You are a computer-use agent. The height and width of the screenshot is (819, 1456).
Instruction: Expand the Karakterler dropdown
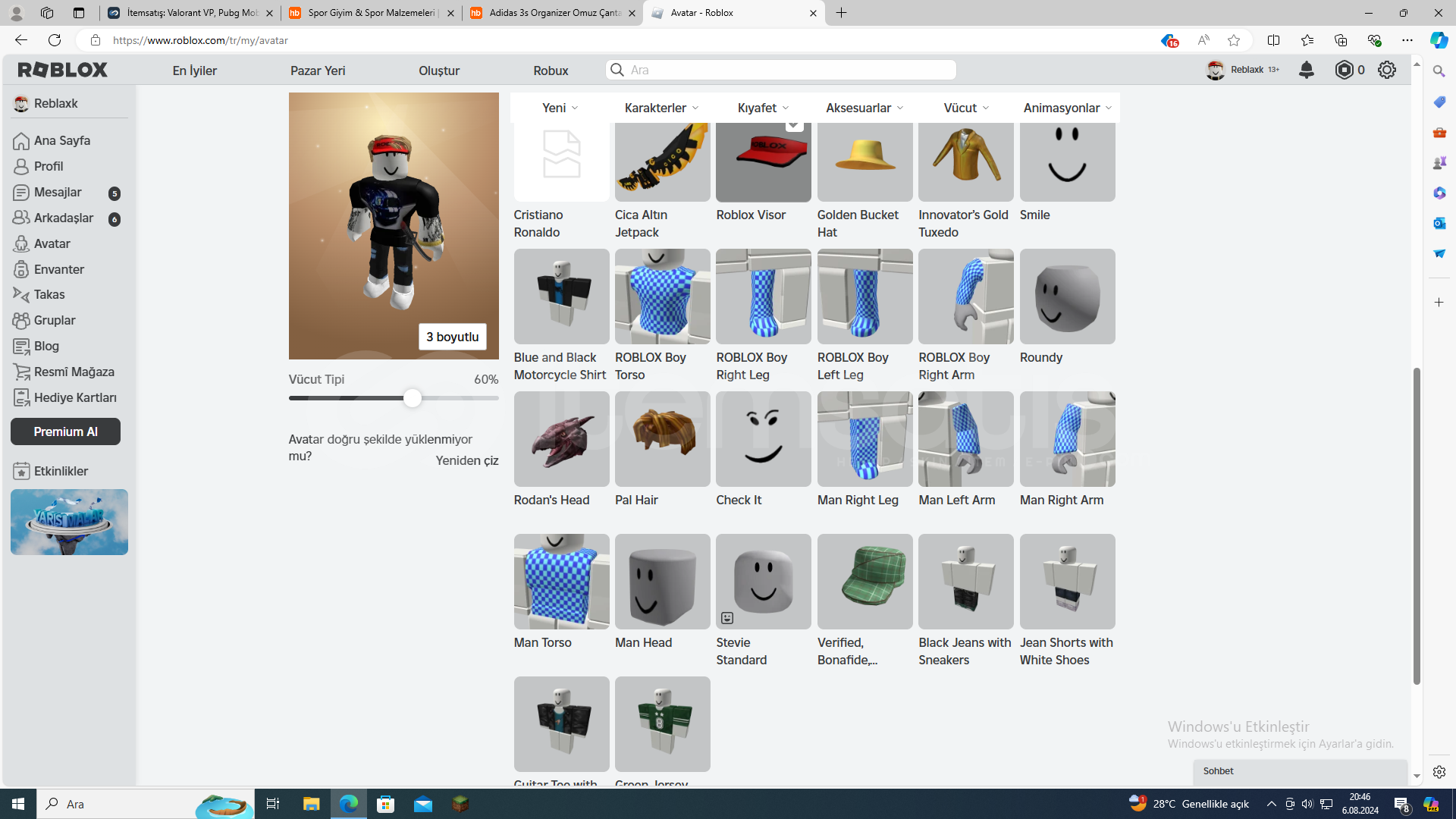coord(661,108)
